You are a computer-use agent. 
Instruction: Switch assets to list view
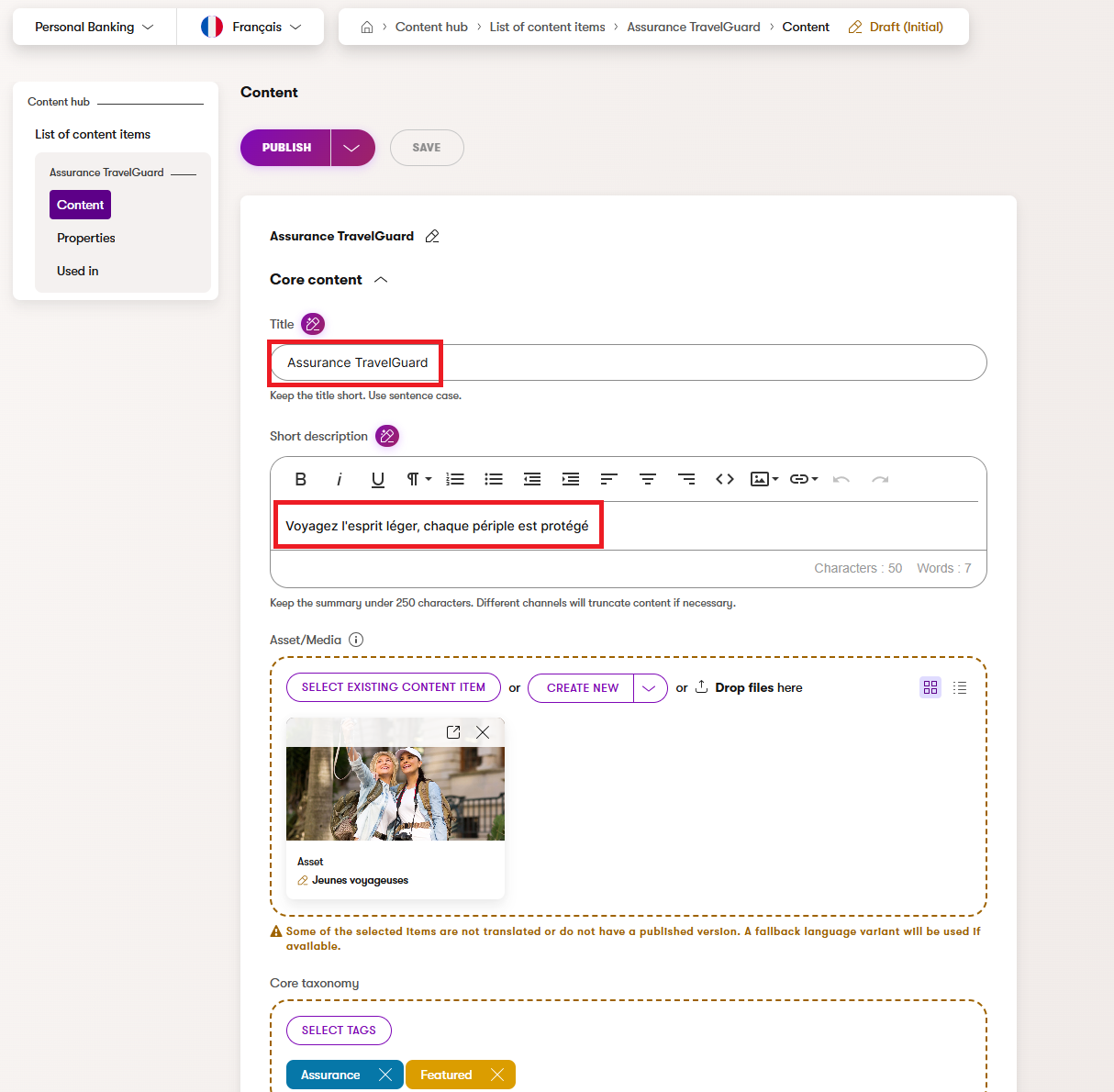pos(960,687)
